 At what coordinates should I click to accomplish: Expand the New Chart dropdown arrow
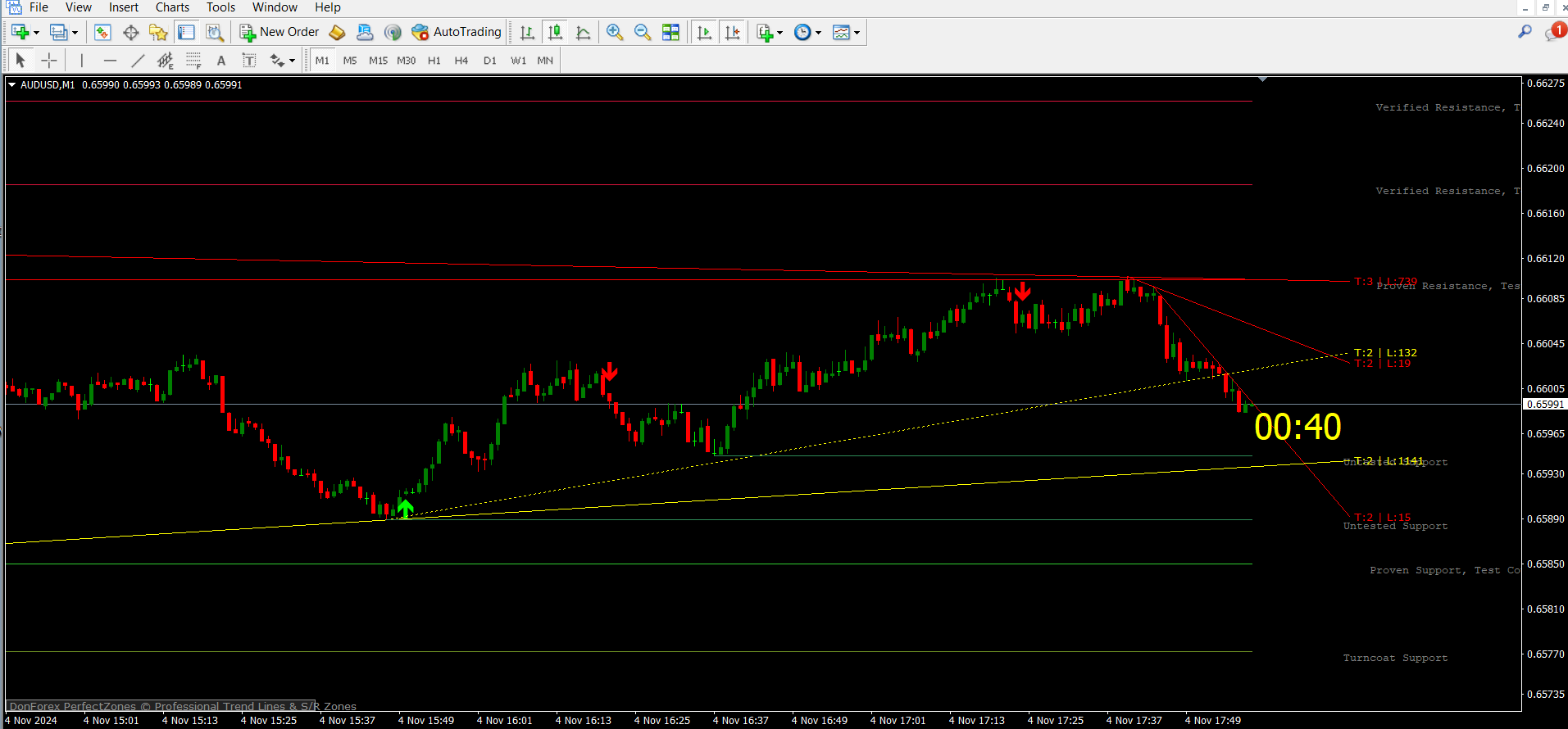[36, 33]
